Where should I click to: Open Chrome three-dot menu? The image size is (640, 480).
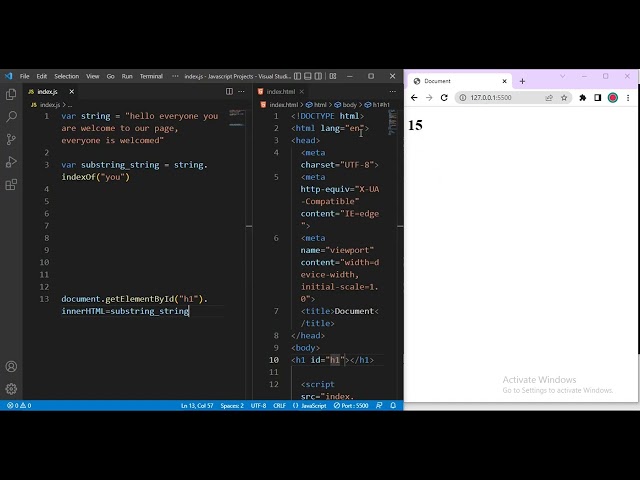click(628, 98)
